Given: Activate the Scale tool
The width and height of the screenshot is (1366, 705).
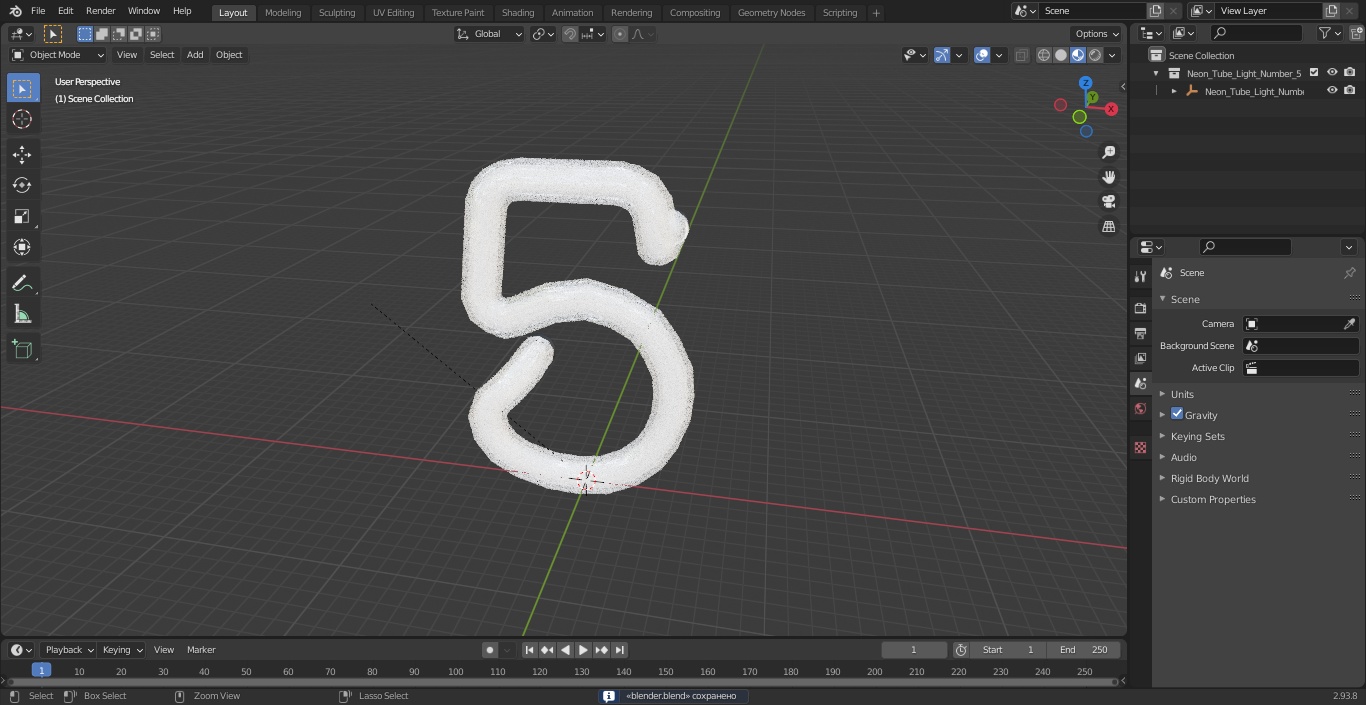Looking at the screenshot, I should pos(22,216).
